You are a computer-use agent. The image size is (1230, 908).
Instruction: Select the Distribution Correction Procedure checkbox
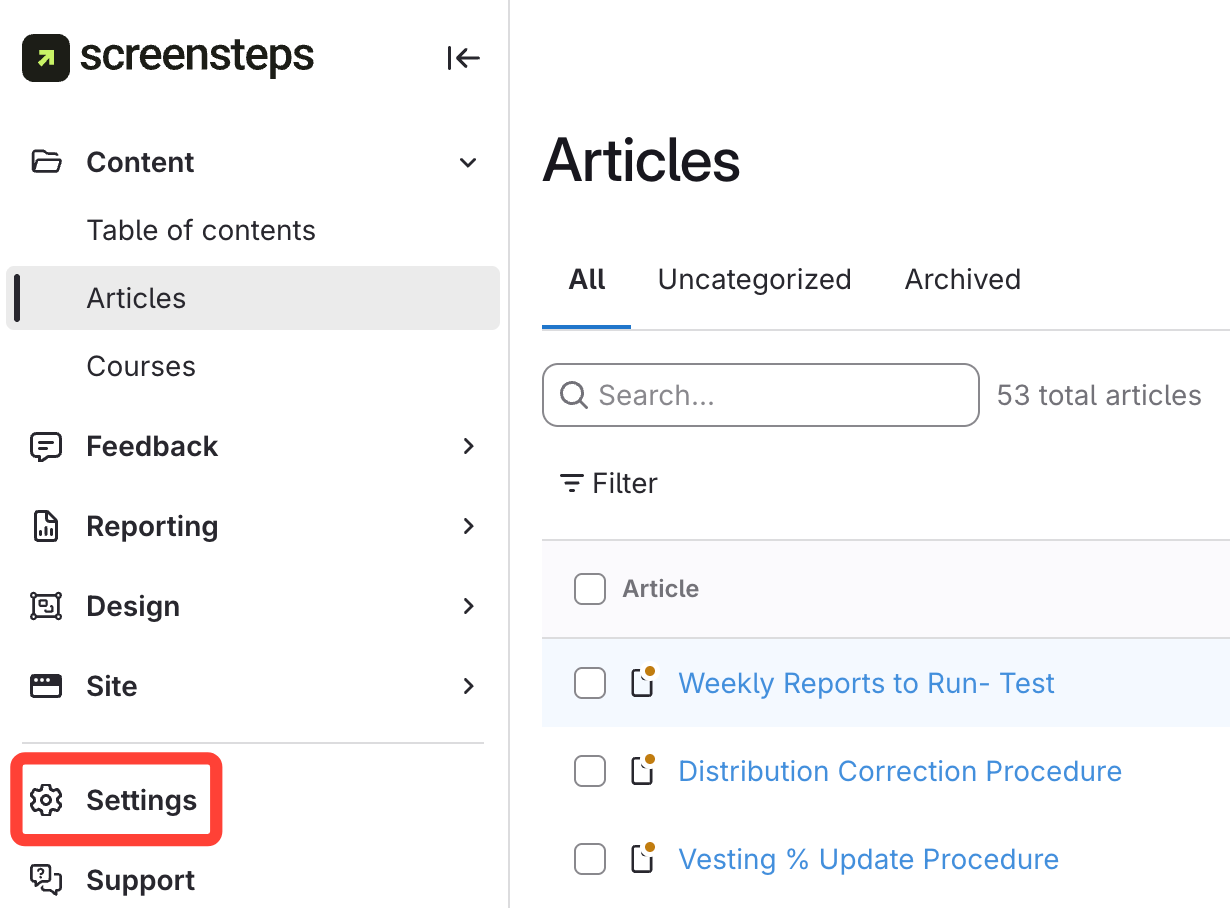(590, 772)
